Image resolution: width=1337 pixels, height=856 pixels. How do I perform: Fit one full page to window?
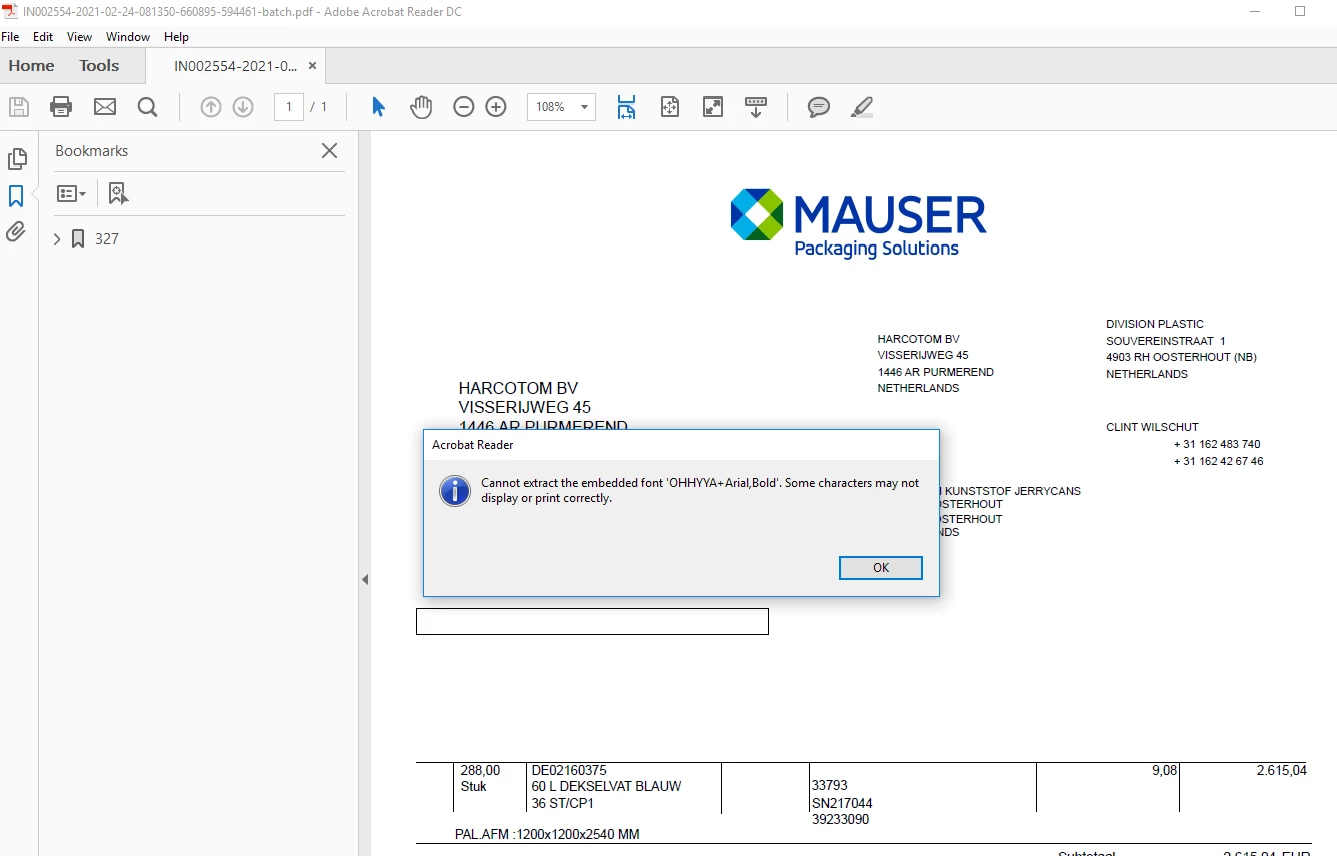pyautogui.click(x=670, y=107)
